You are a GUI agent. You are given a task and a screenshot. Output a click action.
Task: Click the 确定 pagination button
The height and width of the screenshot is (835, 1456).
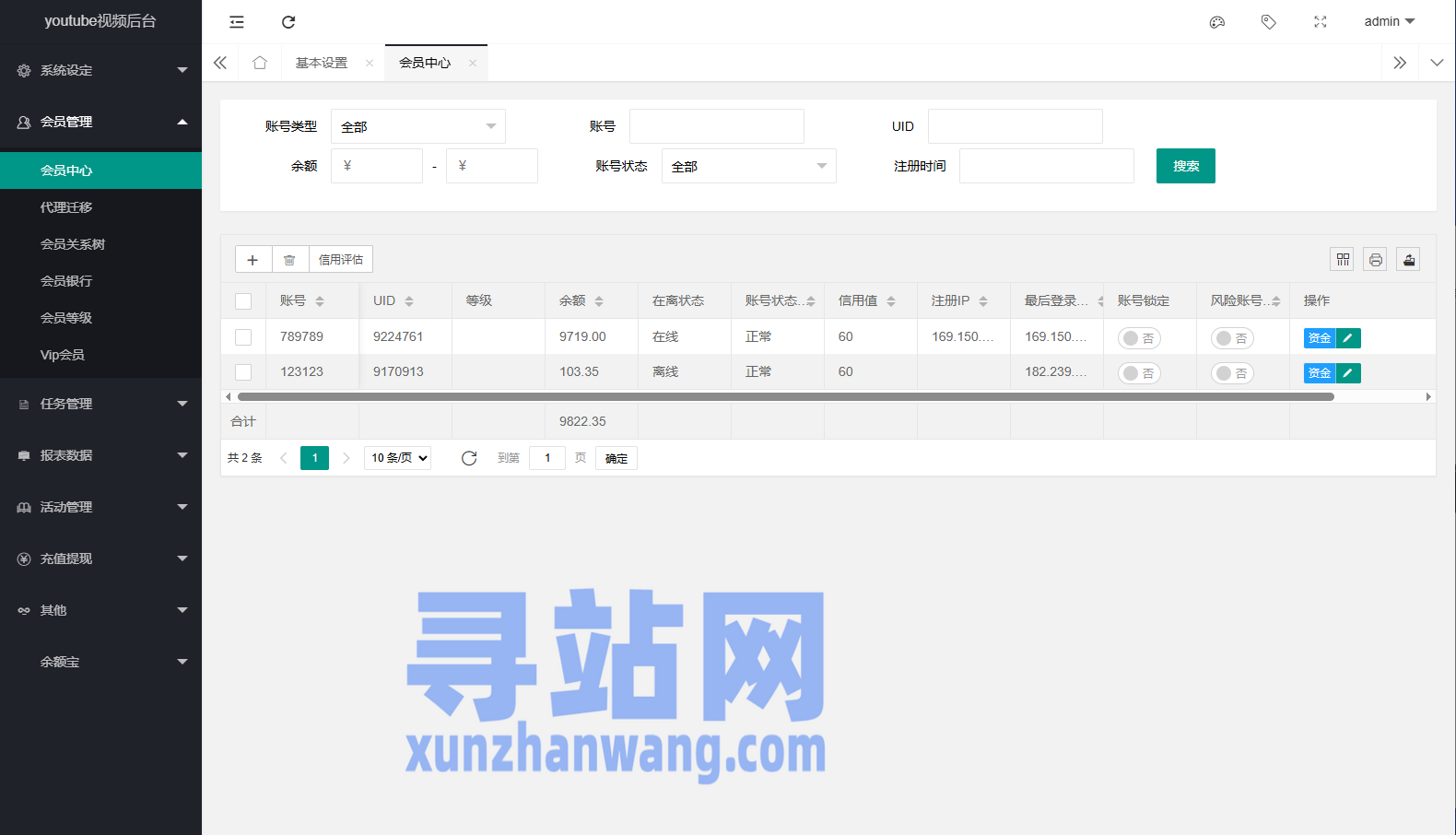pos(616,458)
